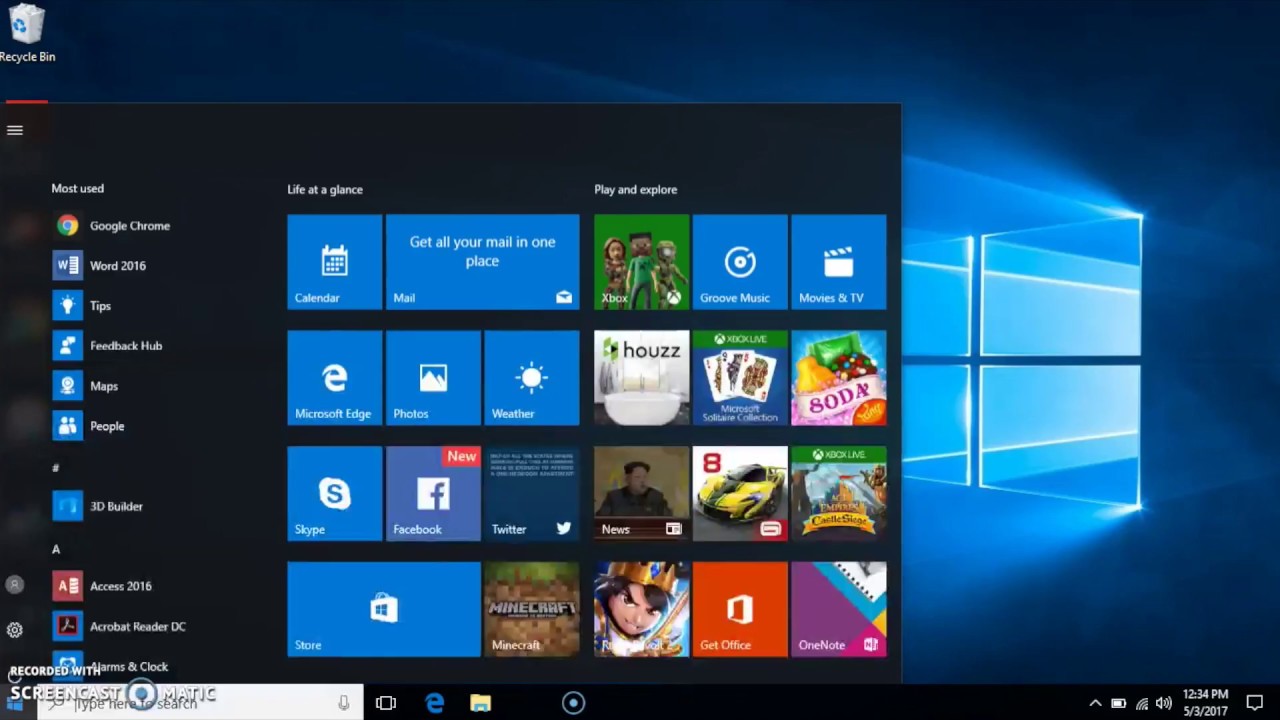The height and width of the screenshot is (720, 1280).
Task: Click the Most used heading
Action: click(78, 188)
